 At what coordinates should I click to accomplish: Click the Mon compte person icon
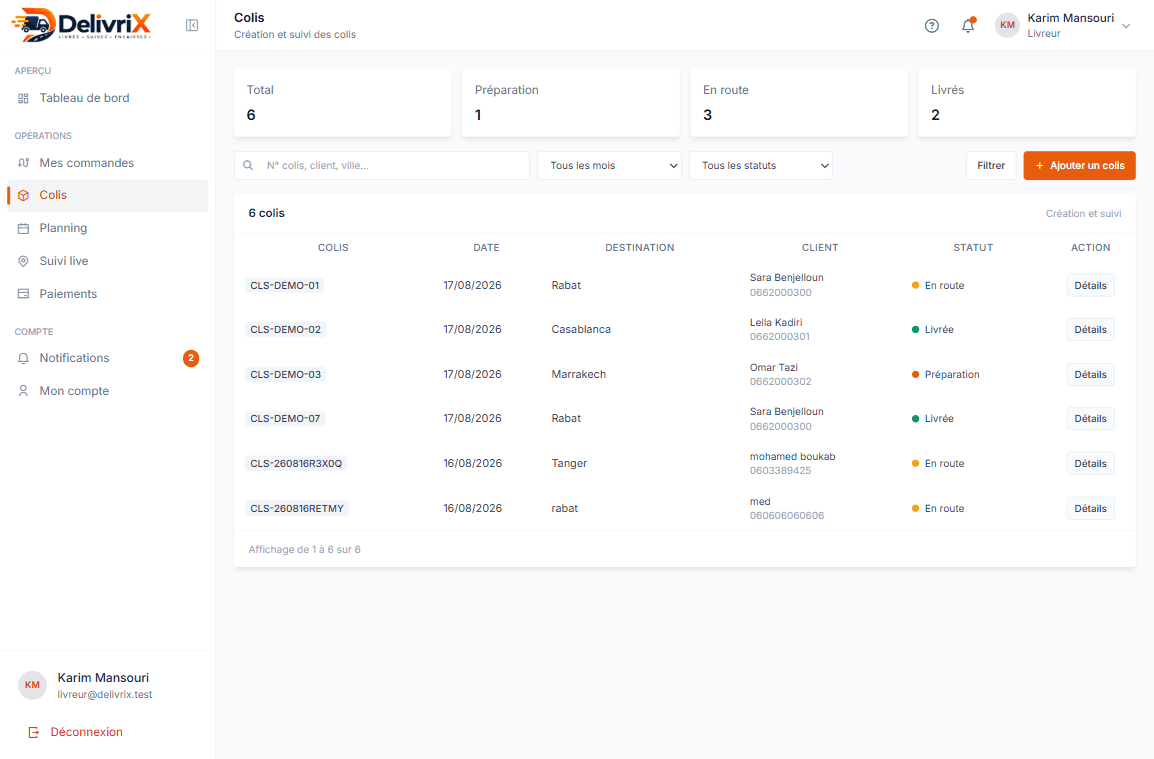click(24, 391)
